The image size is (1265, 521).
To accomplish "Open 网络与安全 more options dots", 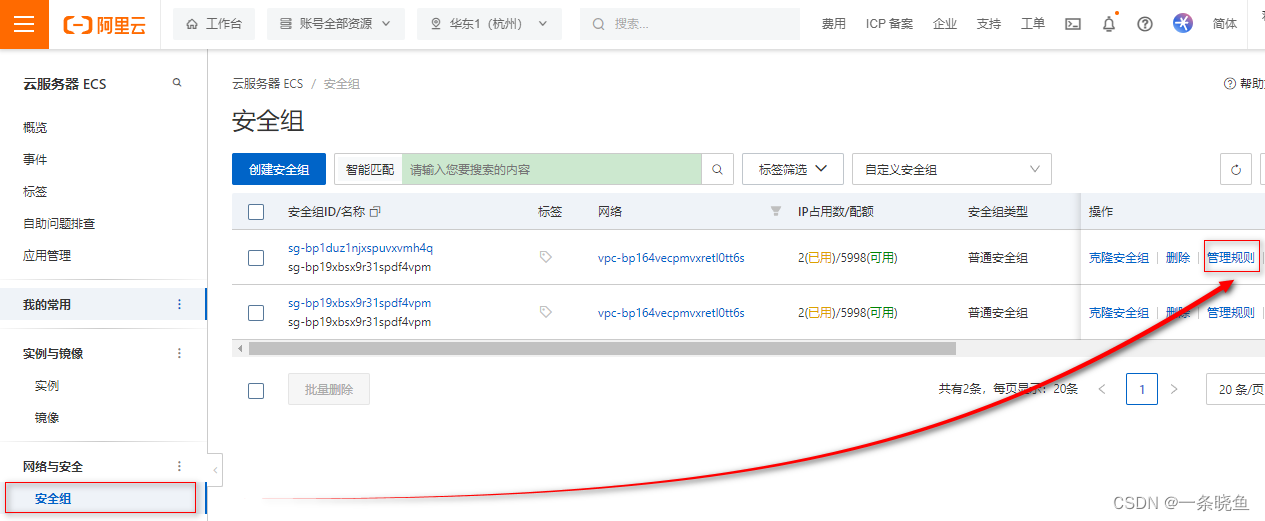I will pyautogui.click(x=180, y=466).
